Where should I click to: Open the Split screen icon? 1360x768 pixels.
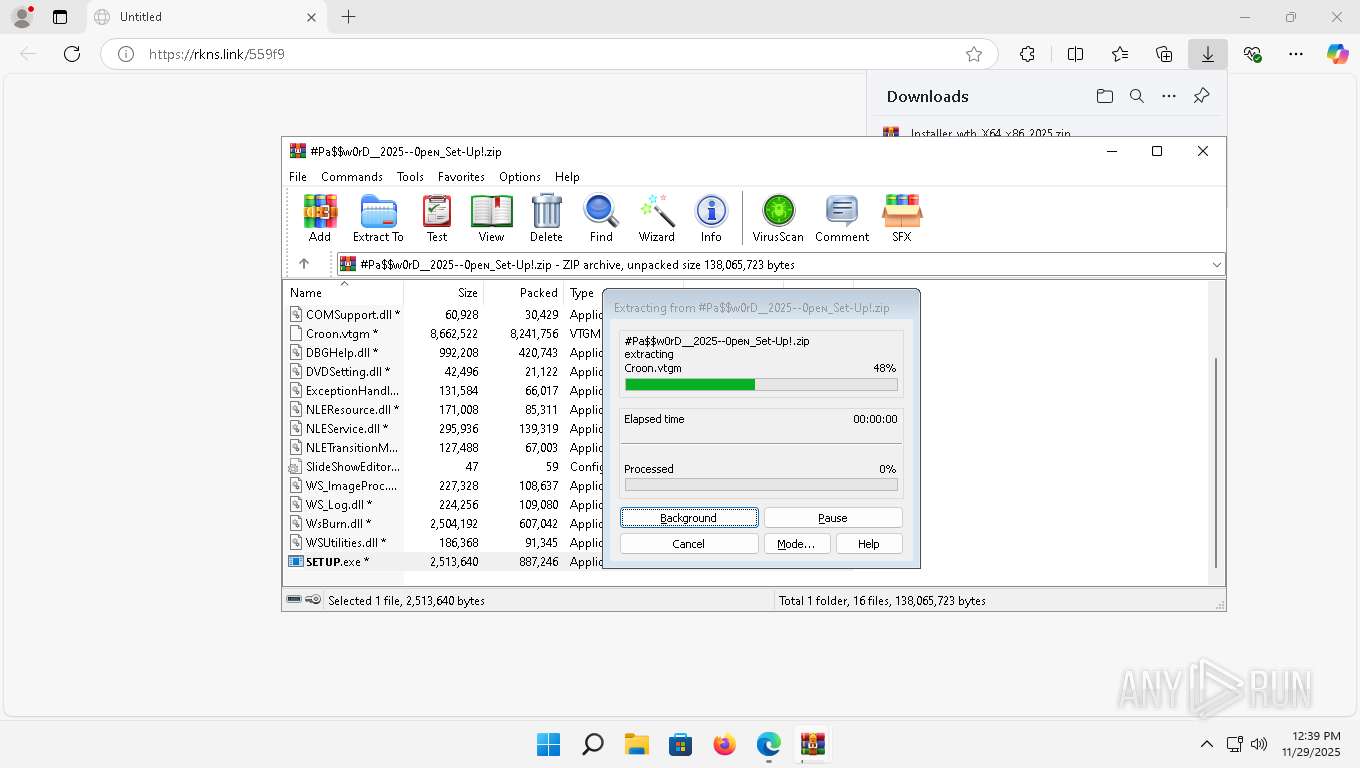pyautogui.click(x=1076, y=54)
